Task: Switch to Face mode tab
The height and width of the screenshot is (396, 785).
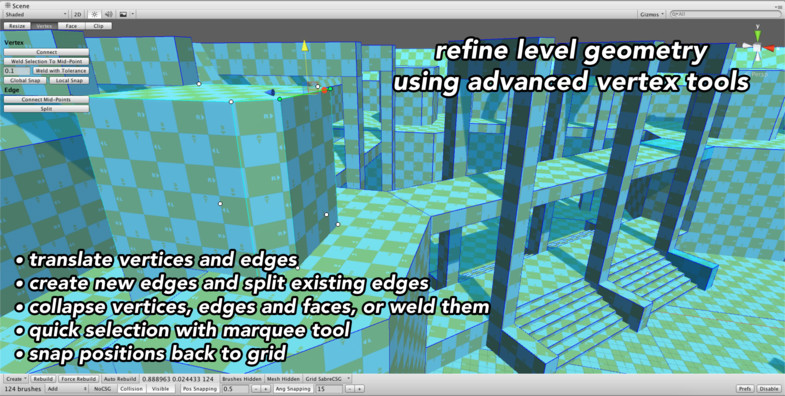Action: pos(72,26)
